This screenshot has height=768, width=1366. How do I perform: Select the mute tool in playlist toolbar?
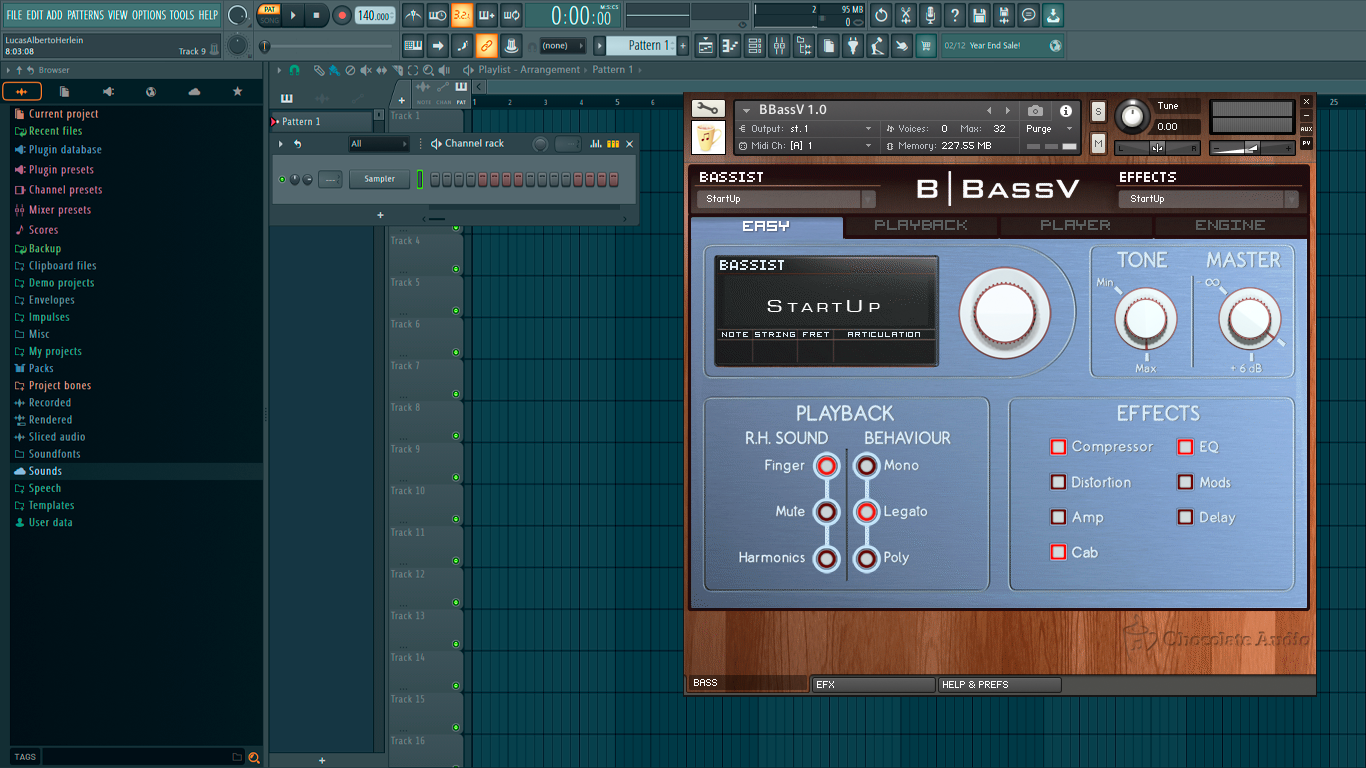(x=366, y=70)
